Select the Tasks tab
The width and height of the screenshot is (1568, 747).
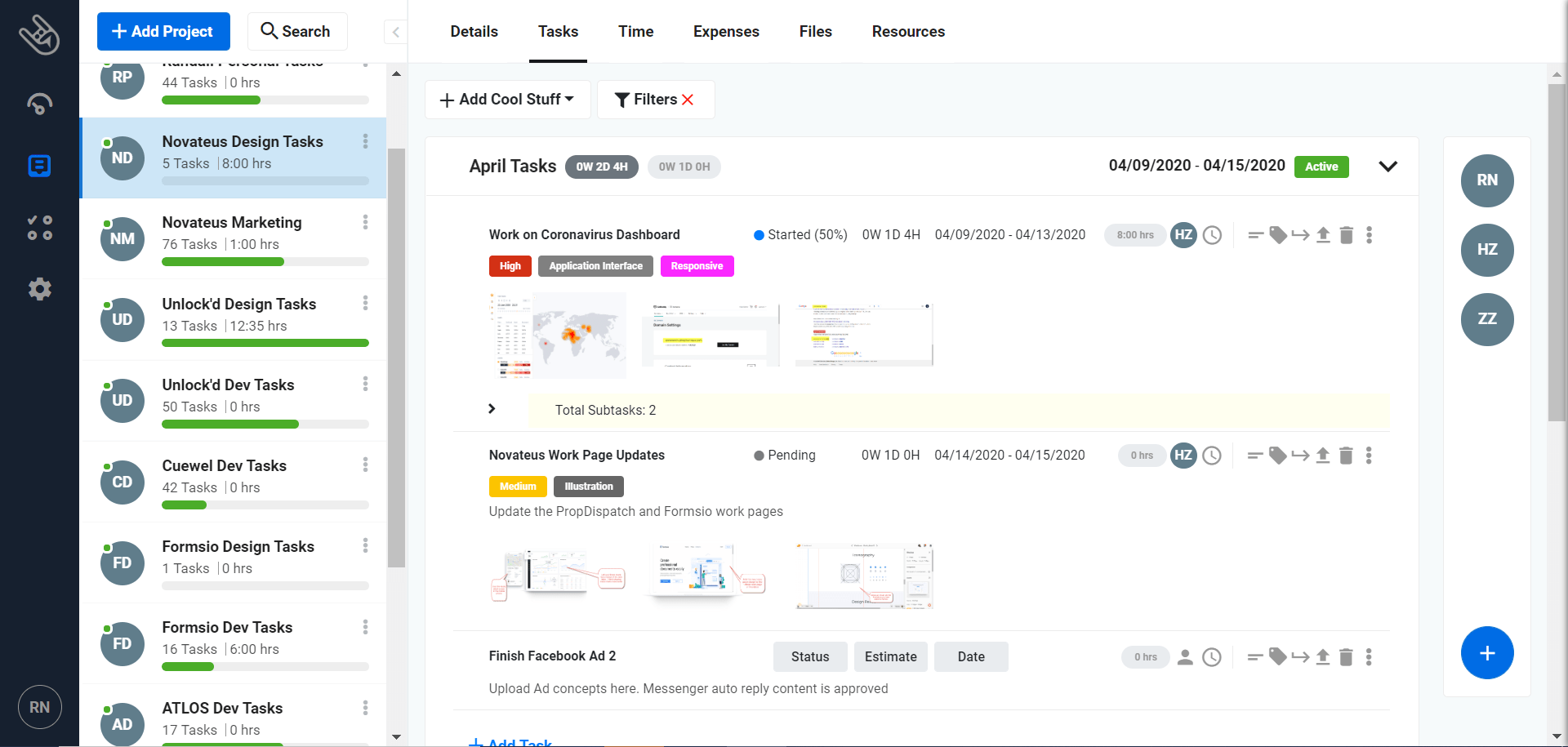tap(558, 32)
